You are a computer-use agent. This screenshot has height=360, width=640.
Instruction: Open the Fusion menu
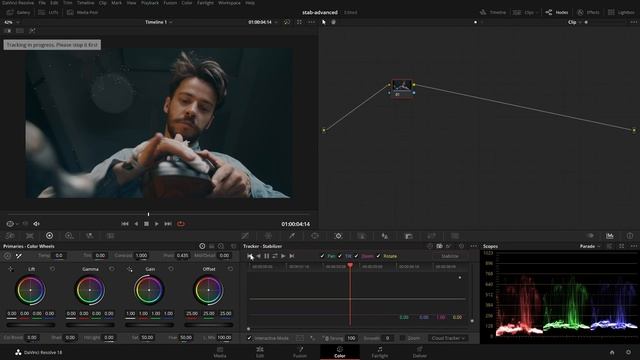tap(170, 2)
